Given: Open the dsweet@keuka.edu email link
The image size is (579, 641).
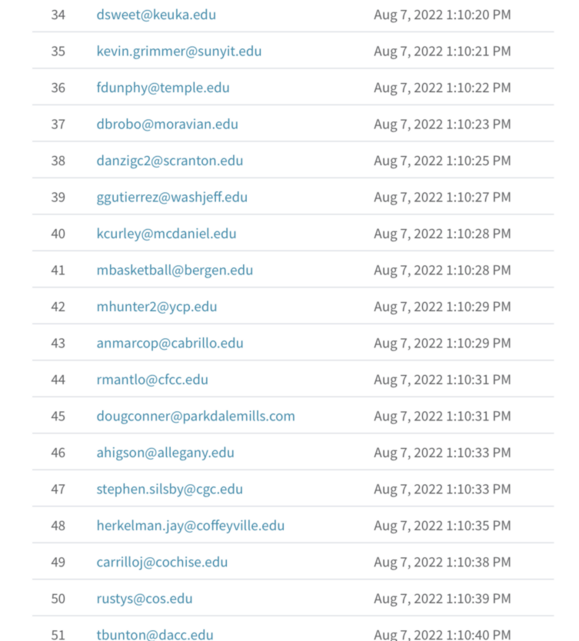Looking at the screenshot, I should 156,15.
